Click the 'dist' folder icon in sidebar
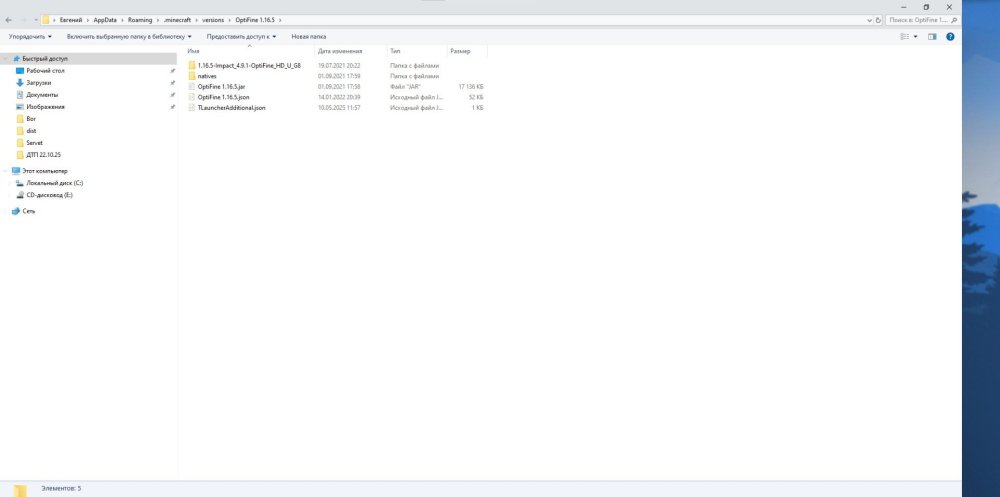The image size is (1000, 497). [20, 131]
